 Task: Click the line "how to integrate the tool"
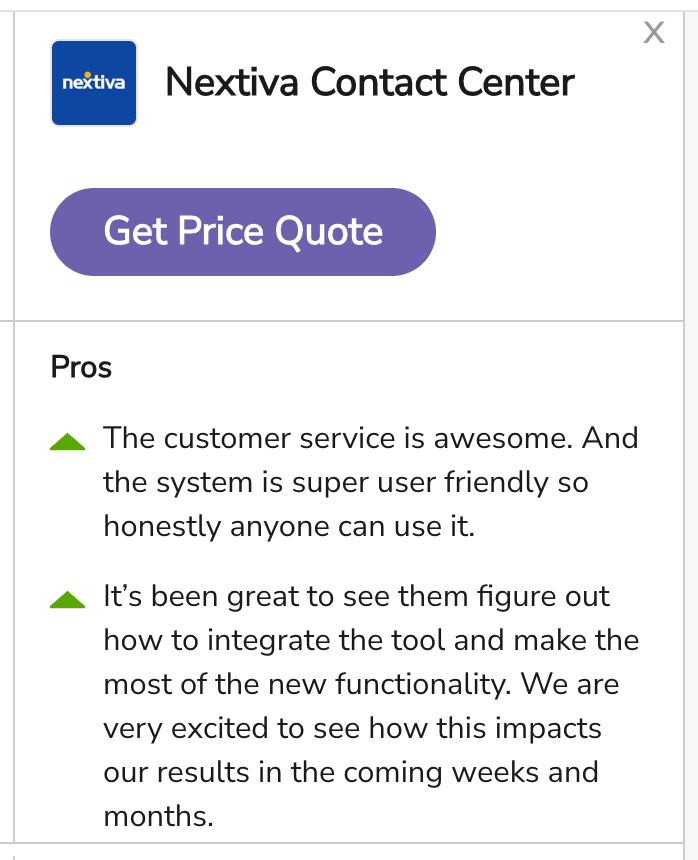coord(371,640)
